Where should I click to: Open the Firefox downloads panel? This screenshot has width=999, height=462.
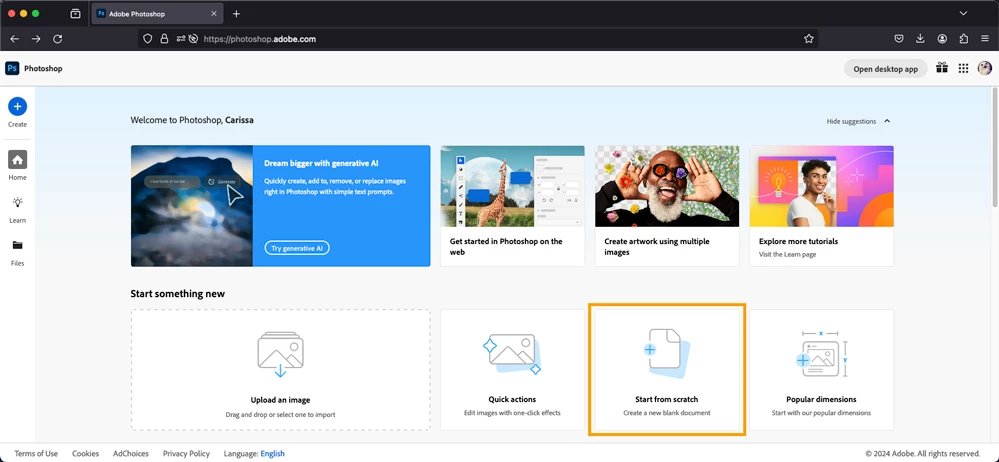pos(920,39)
